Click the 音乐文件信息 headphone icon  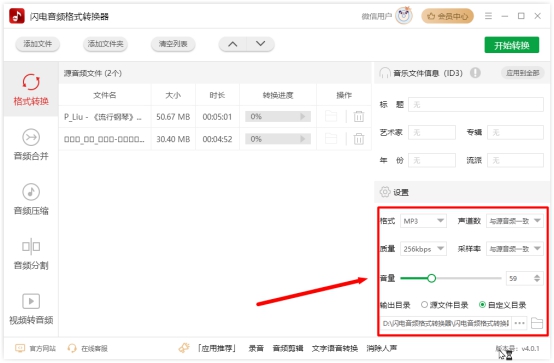[x=385, y=73]
